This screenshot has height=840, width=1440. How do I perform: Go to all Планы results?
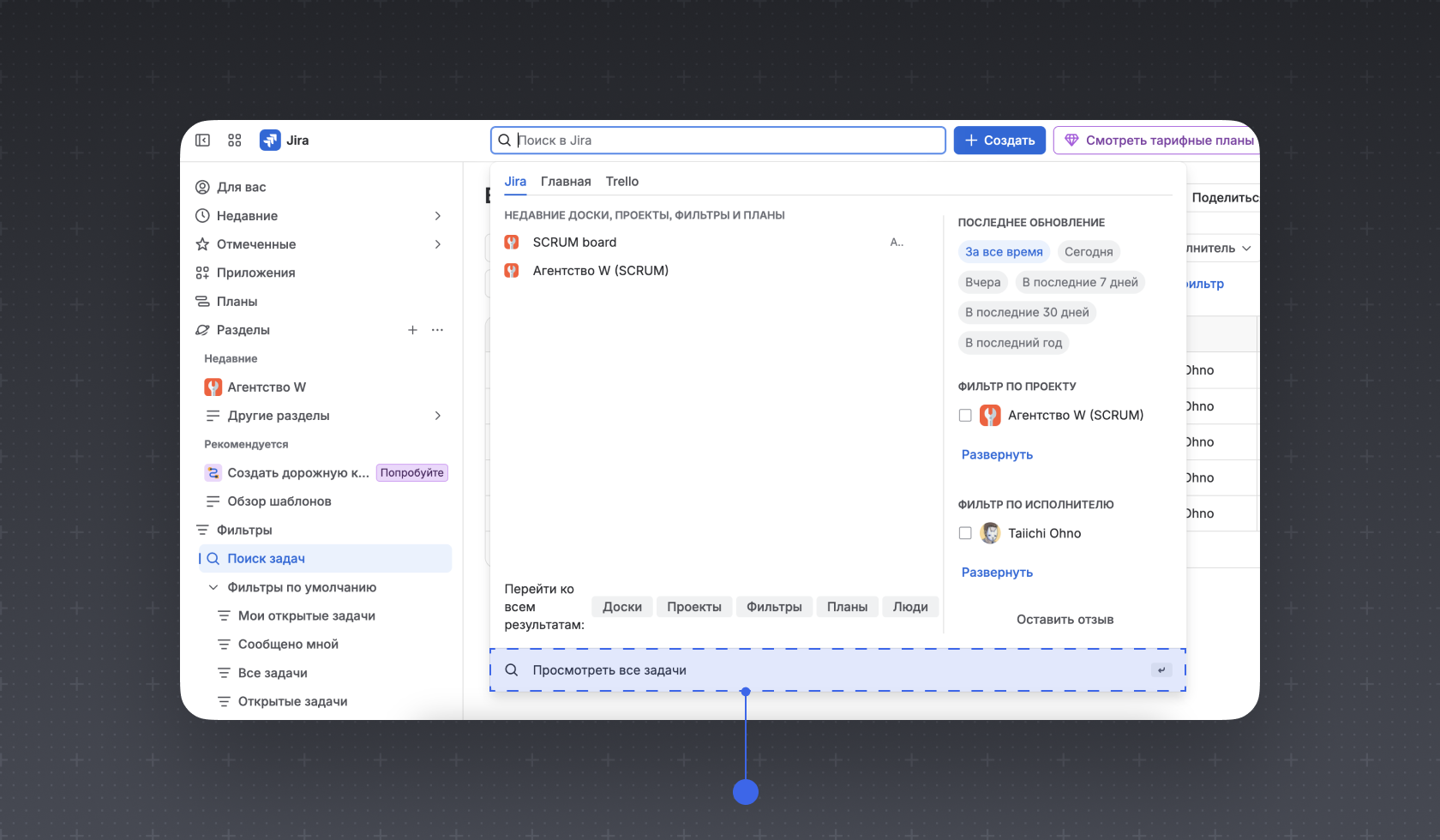847,607
